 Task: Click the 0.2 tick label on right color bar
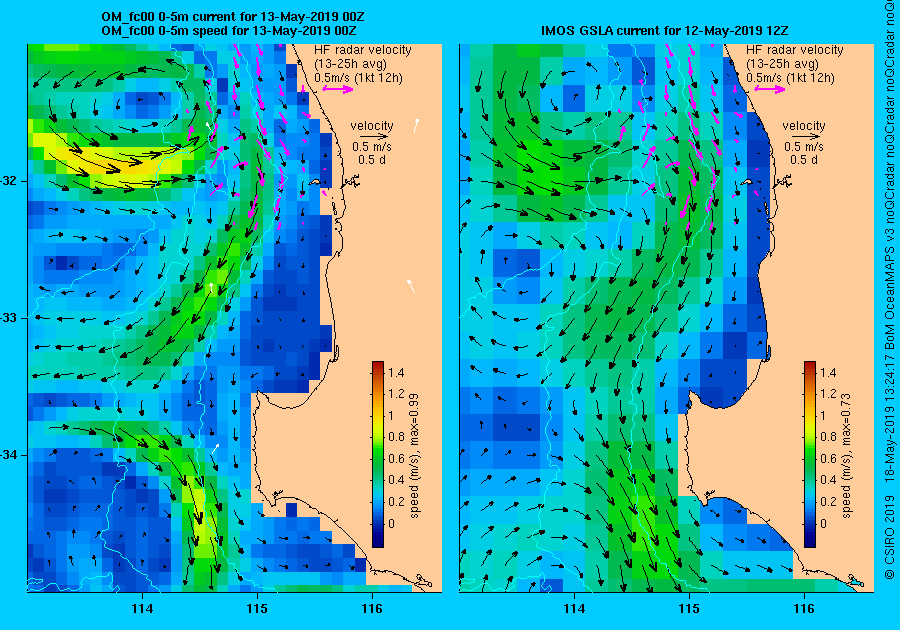[828, 501]
